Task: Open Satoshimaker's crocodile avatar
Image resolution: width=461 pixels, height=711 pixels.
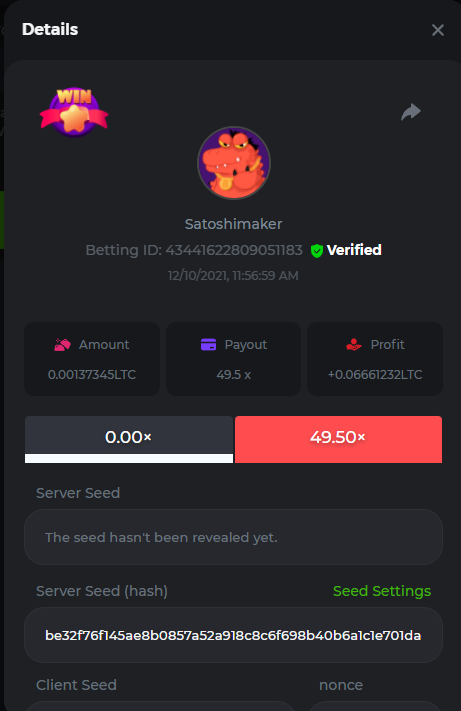Action: [x=234, y=163]
